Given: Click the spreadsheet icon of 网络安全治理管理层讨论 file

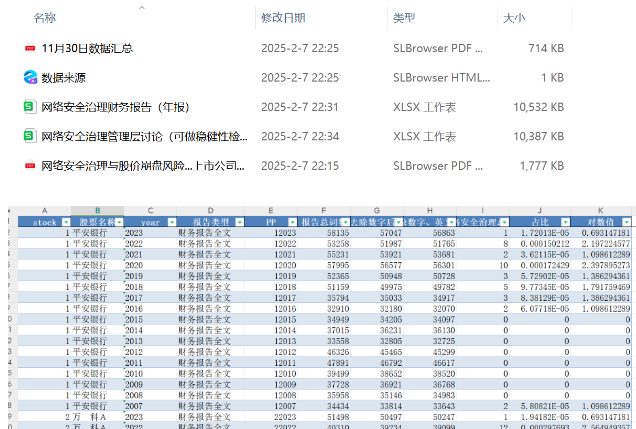Looking at the screenshot, I should coord(29,136).
